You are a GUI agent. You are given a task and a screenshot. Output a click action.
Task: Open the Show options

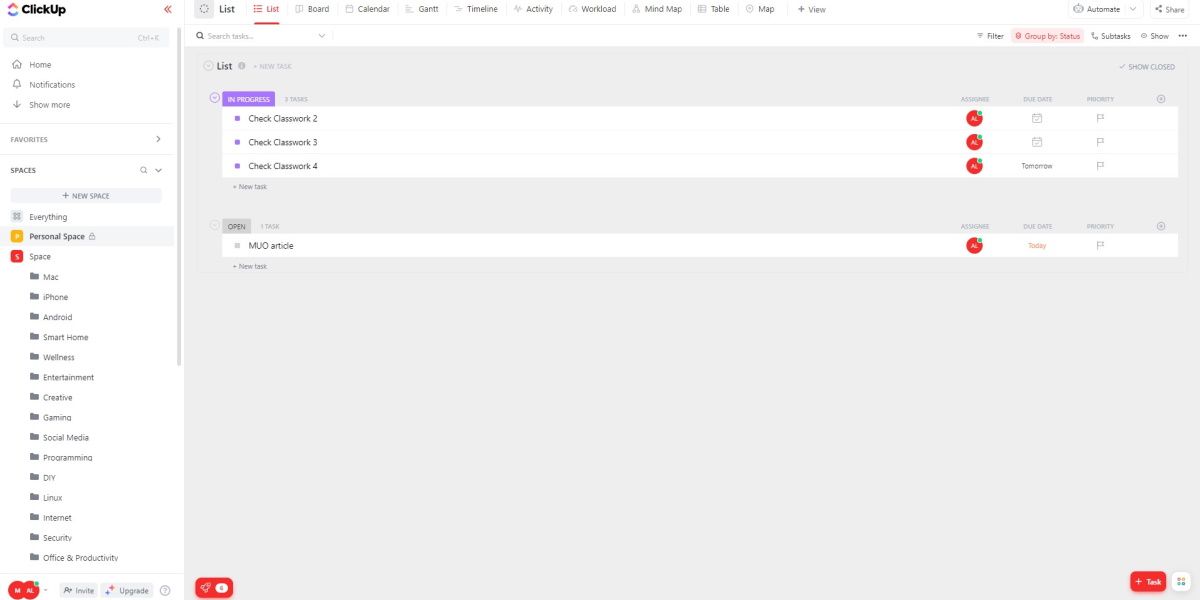(1154, 36)
